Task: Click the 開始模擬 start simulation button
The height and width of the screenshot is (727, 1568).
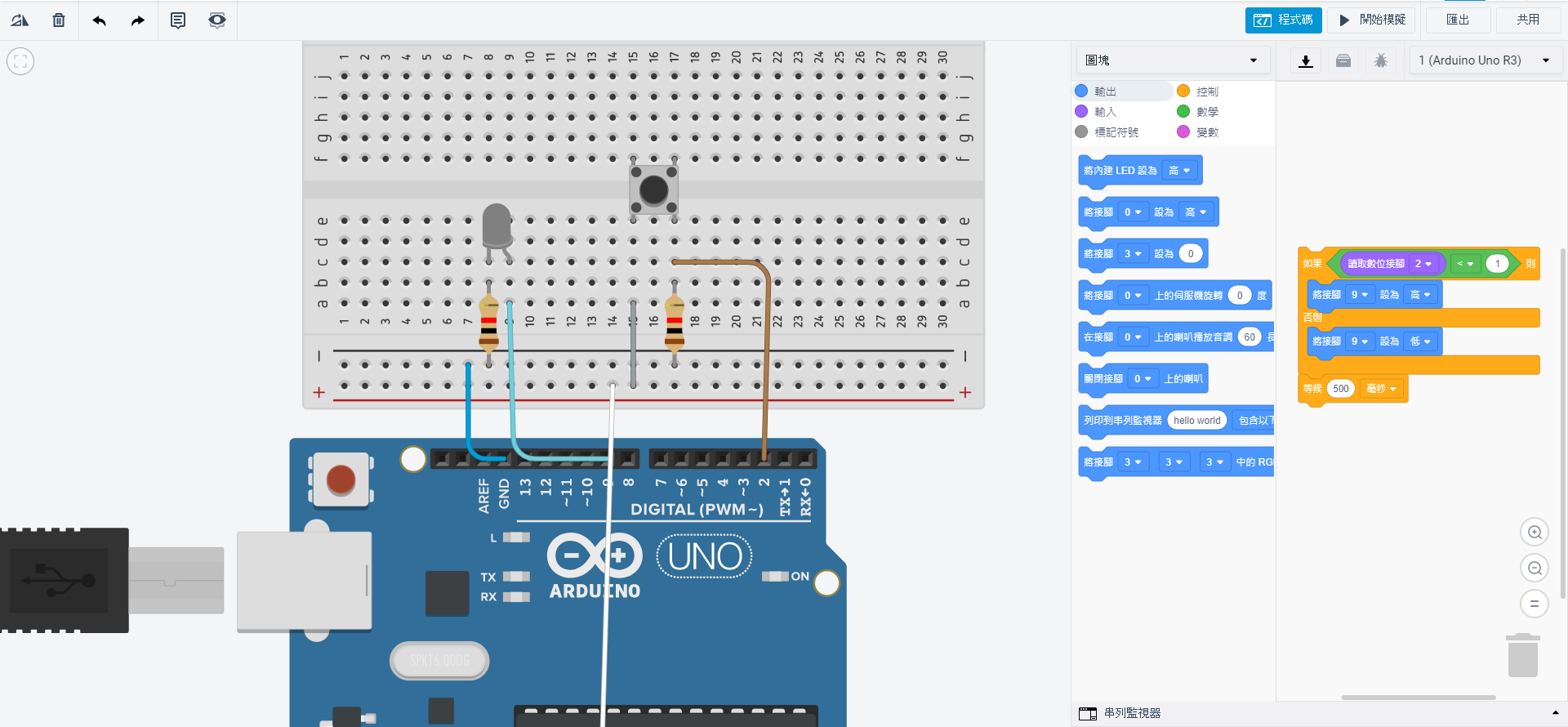Action: point(1372,20)
